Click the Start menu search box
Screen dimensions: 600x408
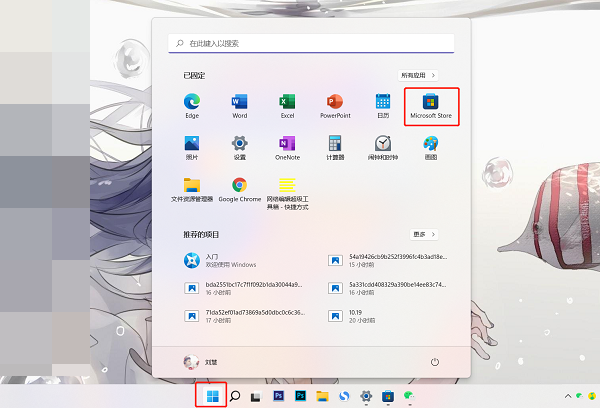pos(312,44)
